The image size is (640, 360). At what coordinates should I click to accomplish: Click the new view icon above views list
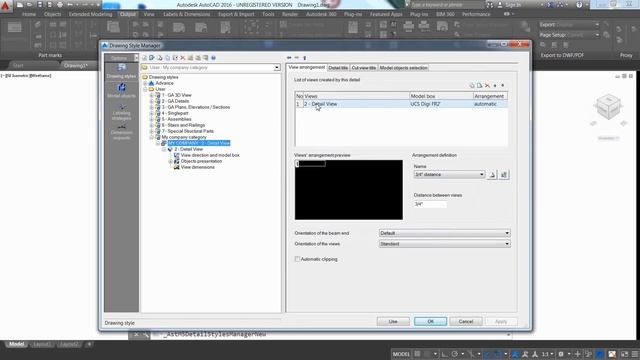pos(472,86)
